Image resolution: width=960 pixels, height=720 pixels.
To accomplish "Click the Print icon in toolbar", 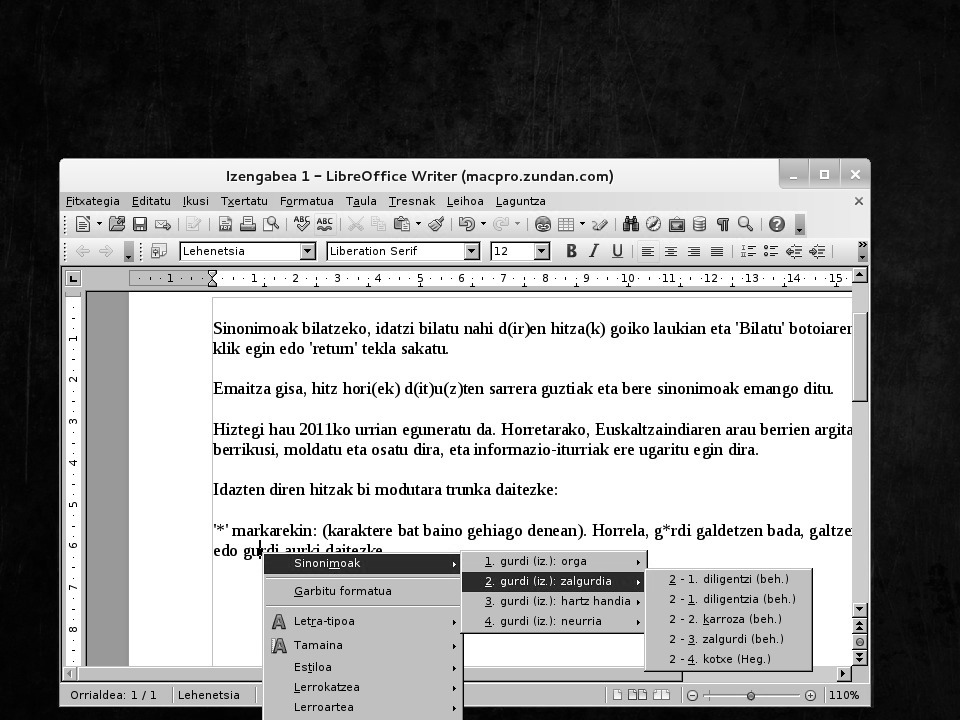I will tap(246, 225).
